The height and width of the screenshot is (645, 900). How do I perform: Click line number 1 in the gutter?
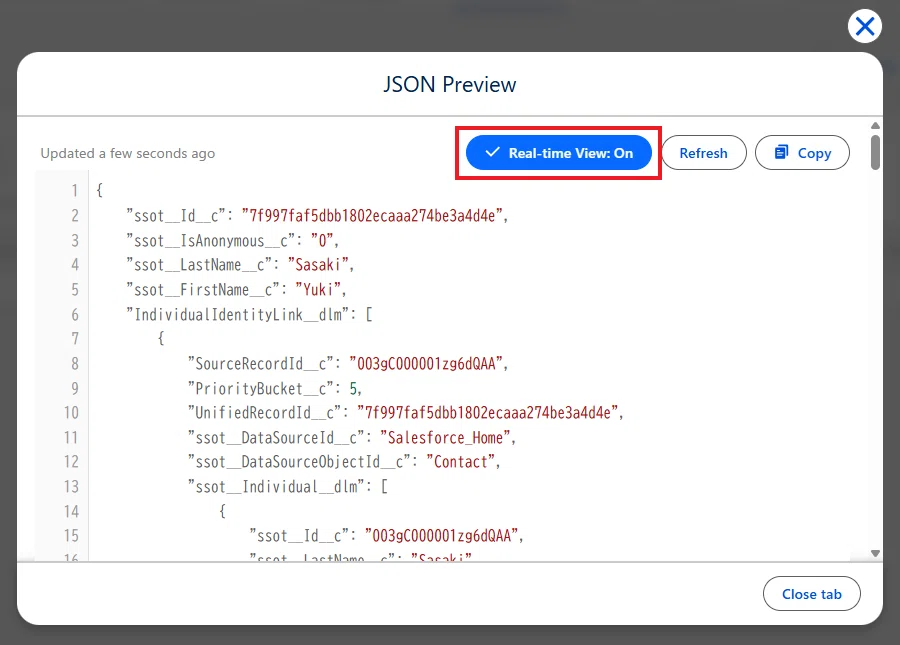tap(75, 191)
